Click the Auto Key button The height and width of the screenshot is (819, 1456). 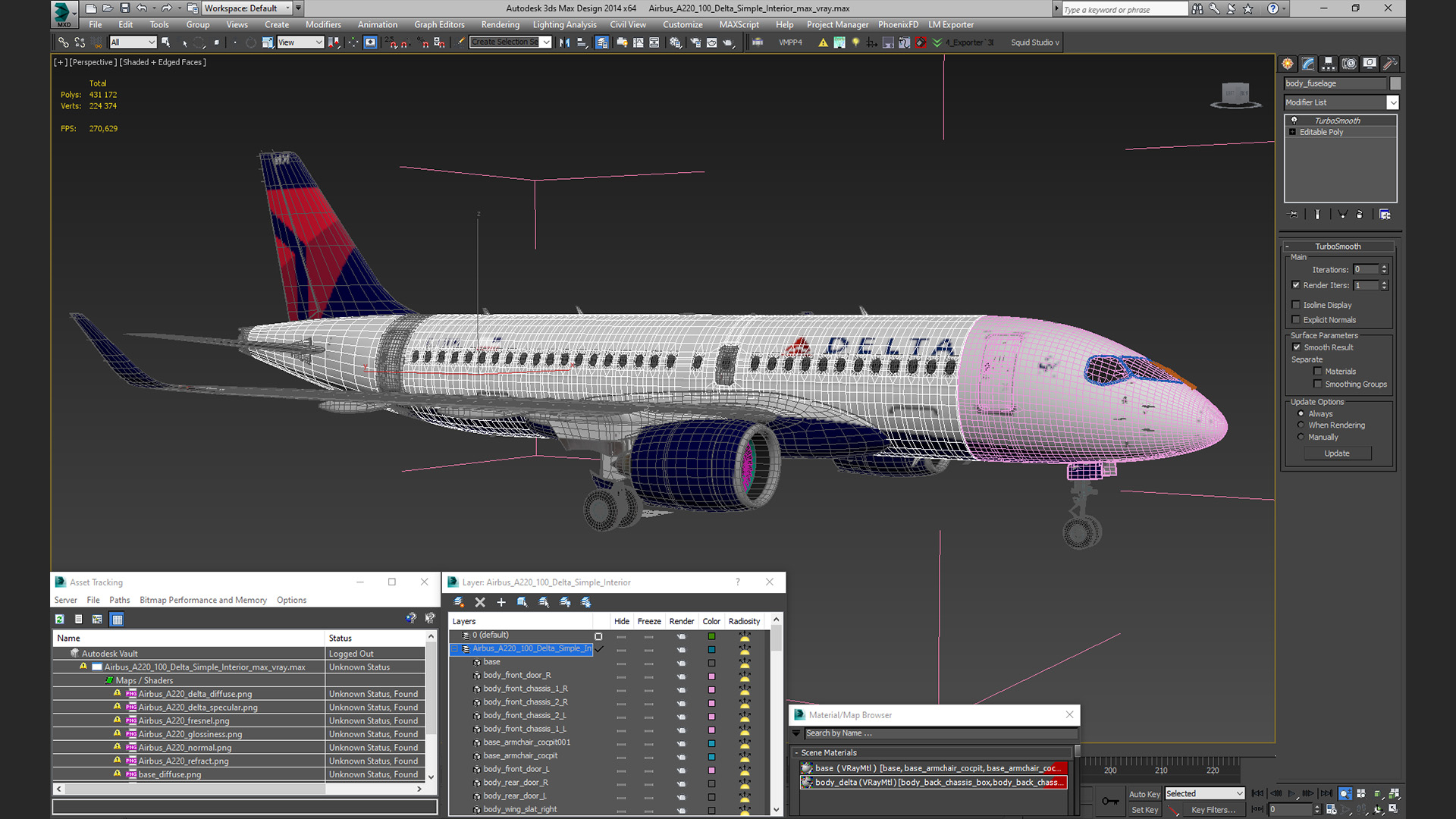1144,794
